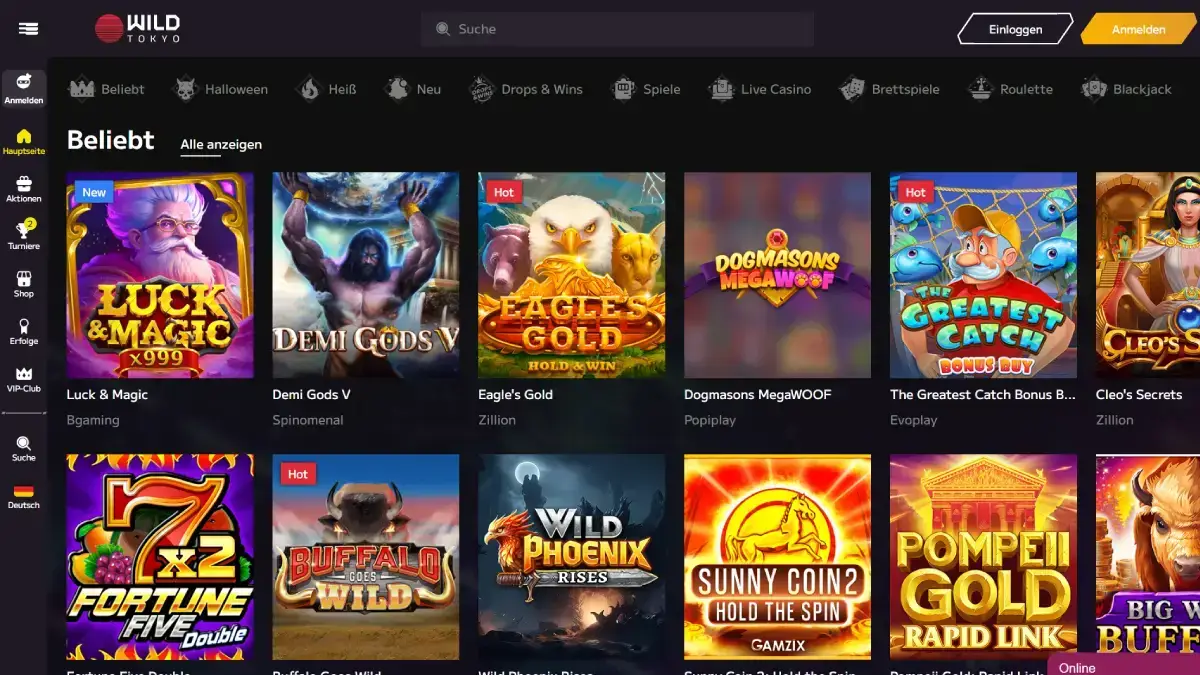Expand the Drops & Wins category

point(529,89)
